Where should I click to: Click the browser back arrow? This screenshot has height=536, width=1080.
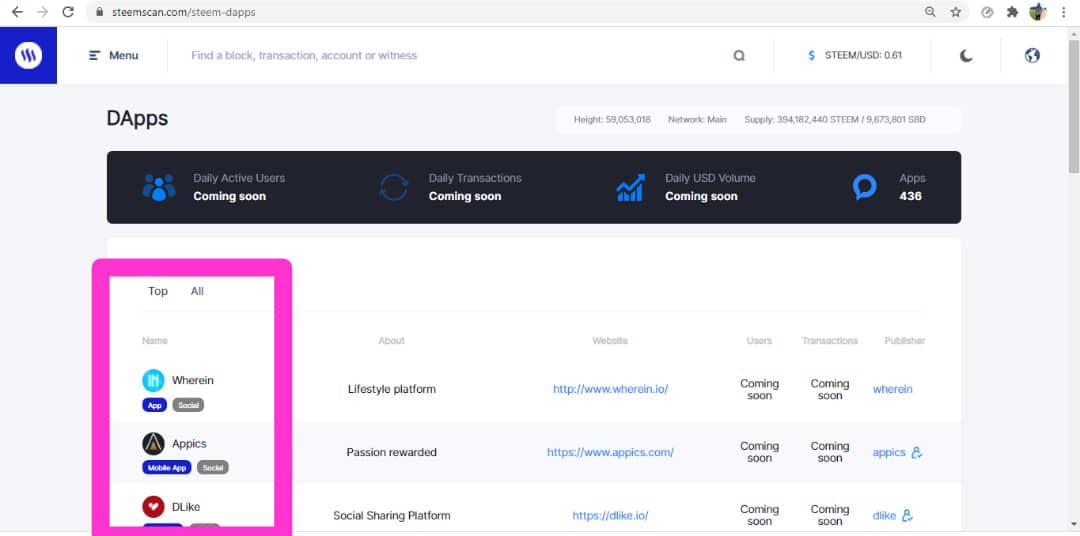pyautogui.click(x=17, y=12)
